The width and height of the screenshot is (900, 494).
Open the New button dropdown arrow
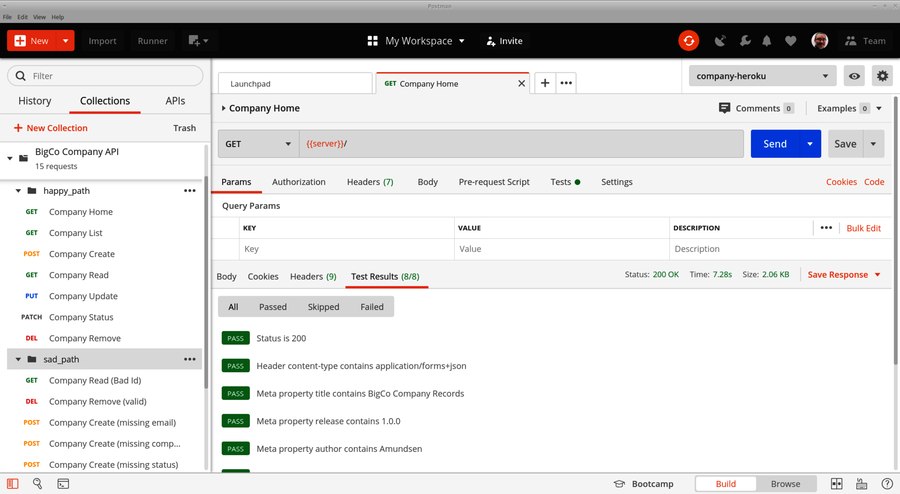coord(65,41)
